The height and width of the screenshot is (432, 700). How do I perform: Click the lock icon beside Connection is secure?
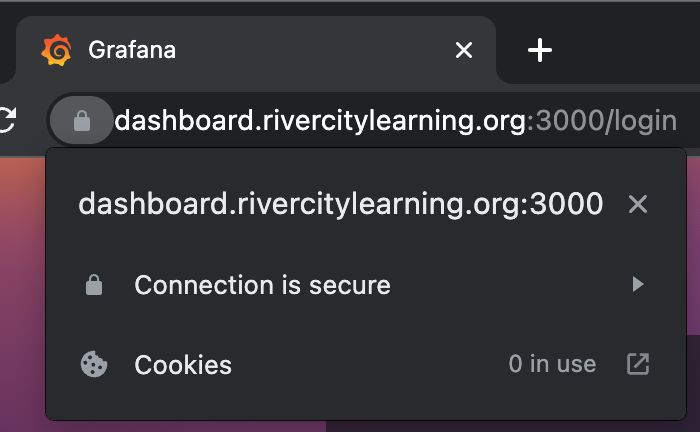pos(94,286)
